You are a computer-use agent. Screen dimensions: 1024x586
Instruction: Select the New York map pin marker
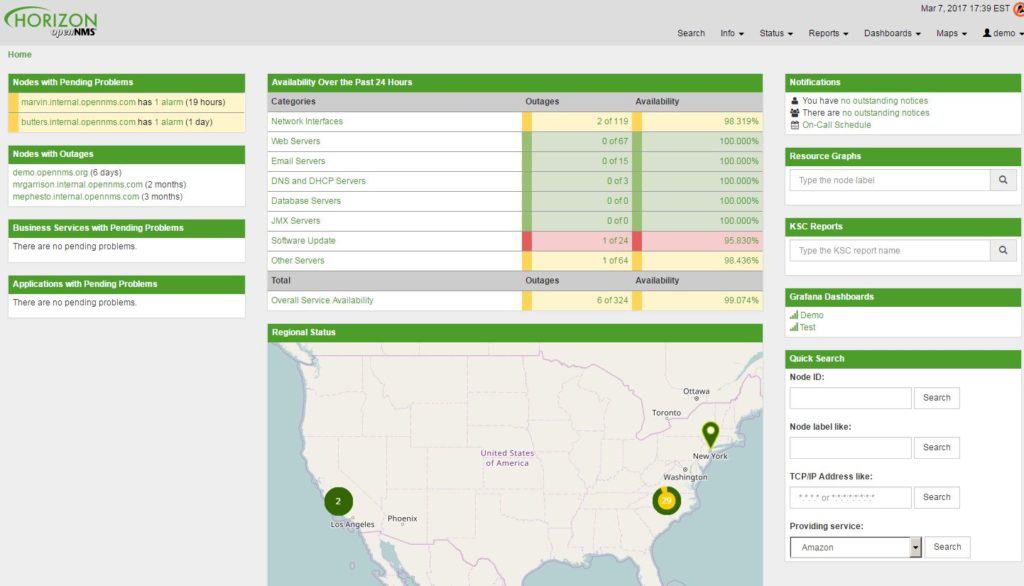point(711,435)
